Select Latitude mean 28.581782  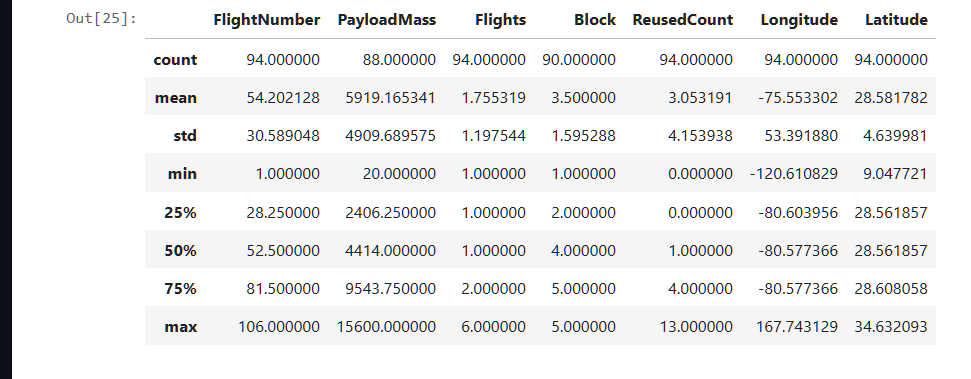[x=890, y=98]
